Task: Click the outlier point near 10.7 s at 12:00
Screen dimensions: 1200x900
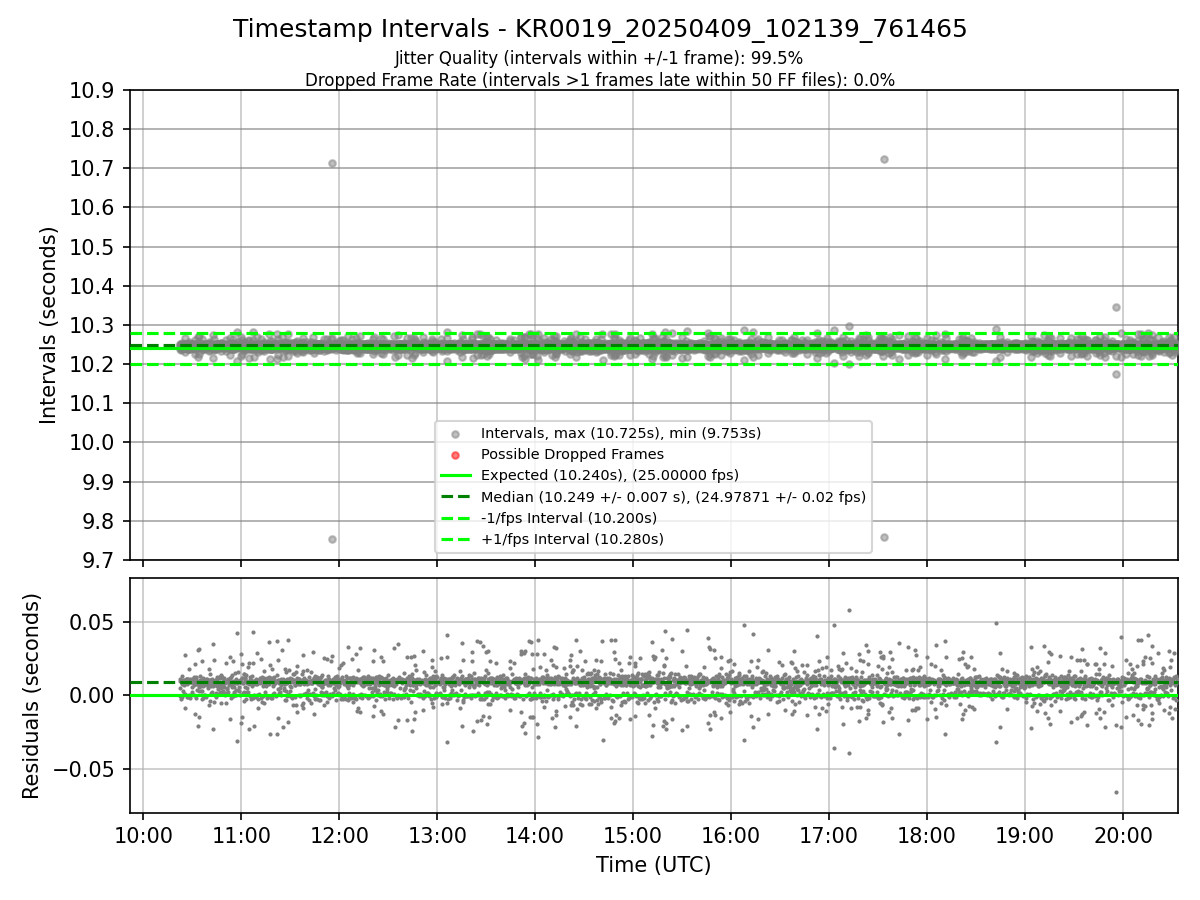Action: (332, 163)
